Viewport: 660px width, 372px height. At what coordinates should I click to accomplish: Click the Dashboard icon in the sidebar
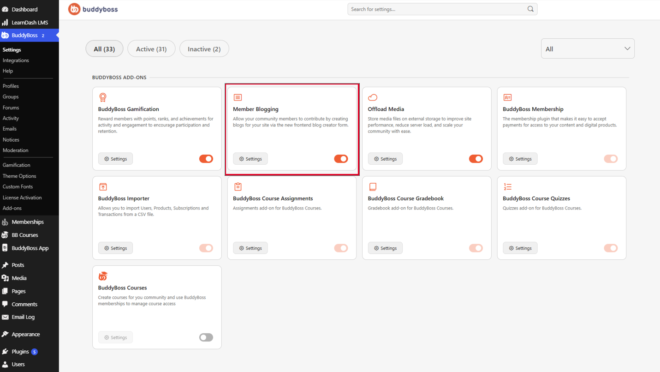pos(5,9)
